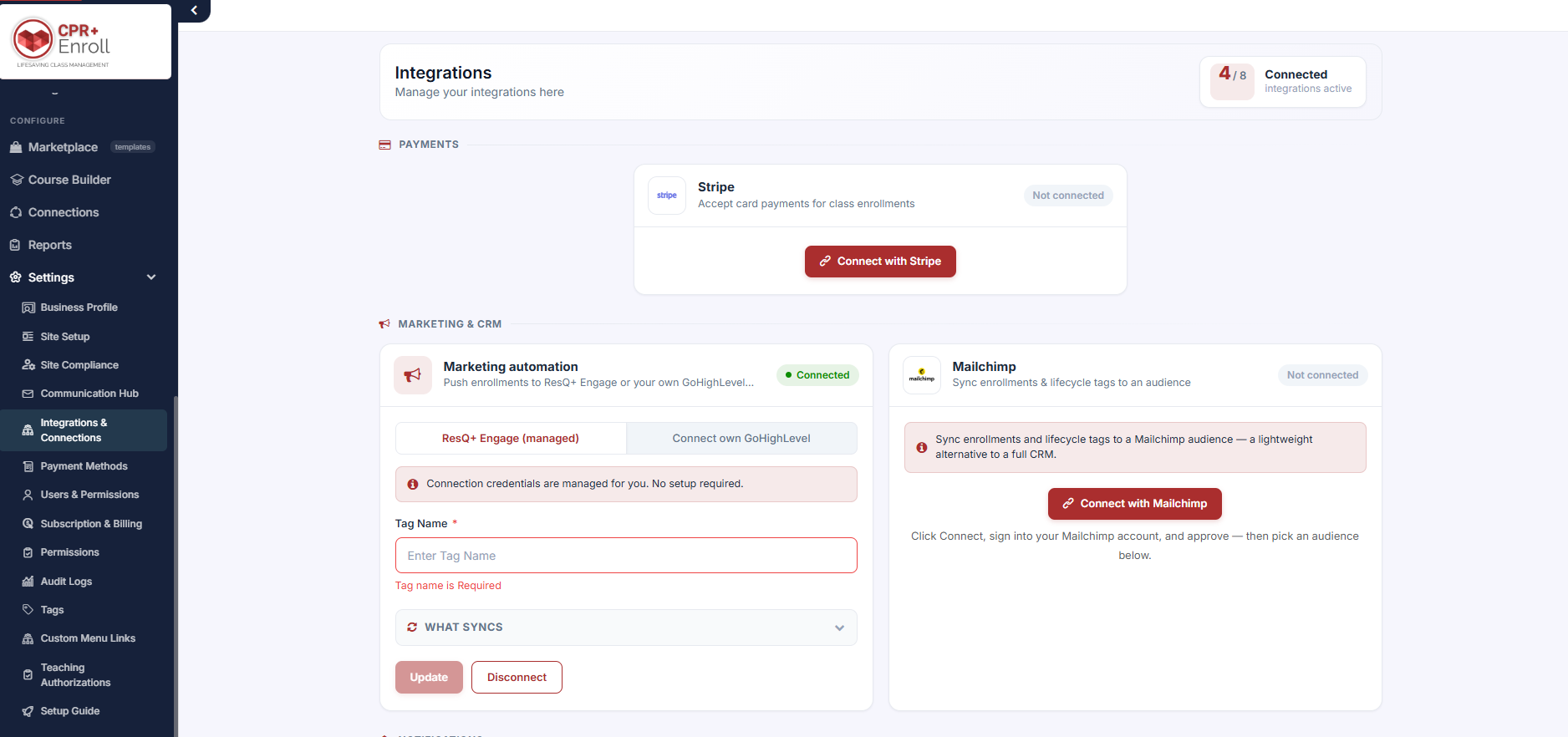Image resolution: width=1568 pixels, height=737 pixels.
Task: Open Marketplace from the sidebar
Action: (x=63, y=147)
